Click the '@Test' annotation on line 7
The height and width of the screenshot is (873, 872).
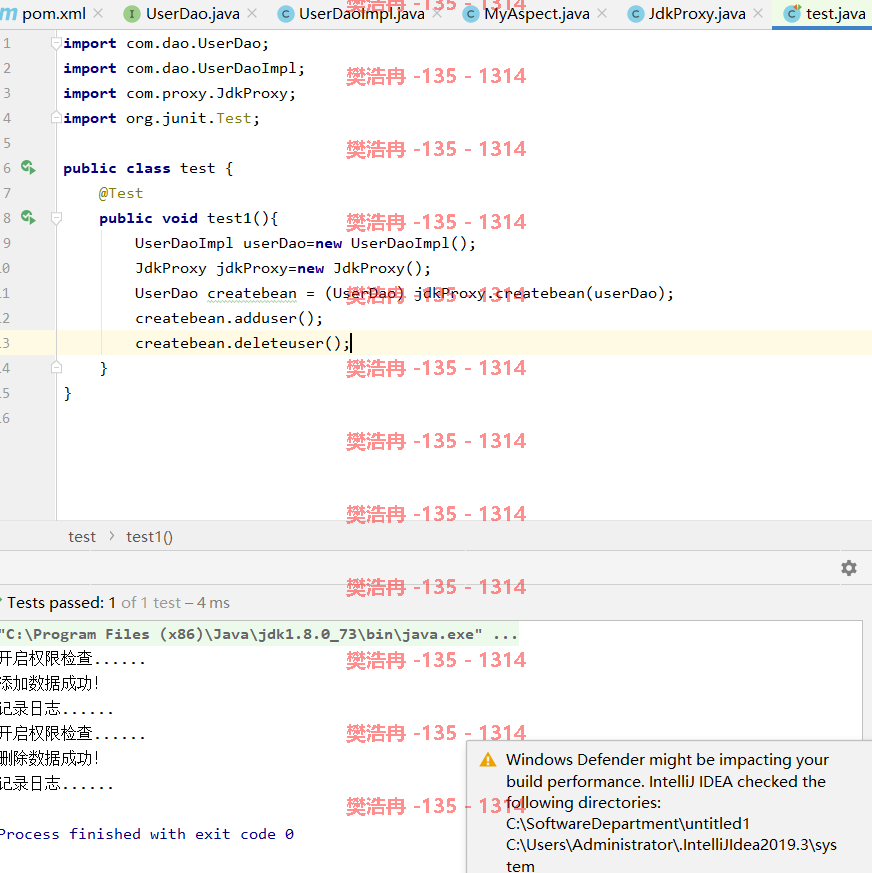tap(121, 193)
